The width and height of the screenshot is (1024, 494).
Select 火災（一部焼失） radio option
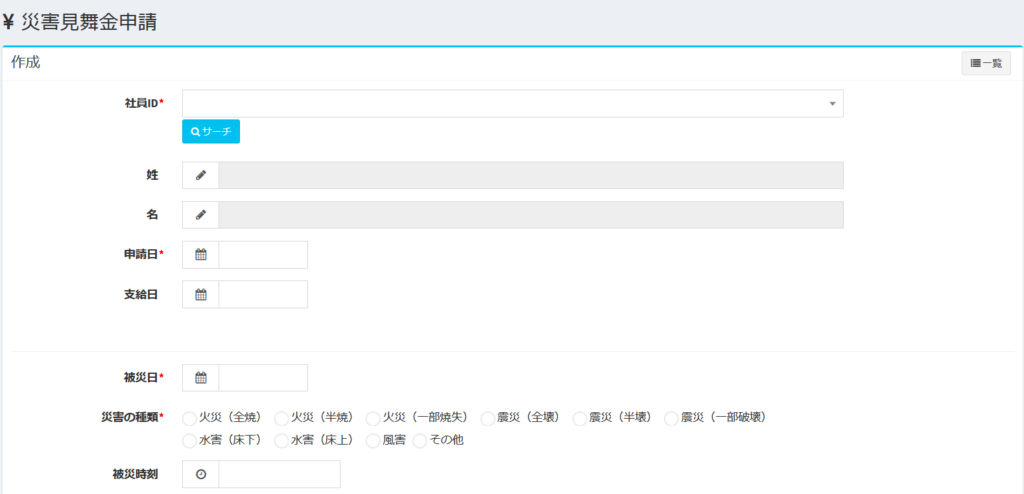[373, 418]
